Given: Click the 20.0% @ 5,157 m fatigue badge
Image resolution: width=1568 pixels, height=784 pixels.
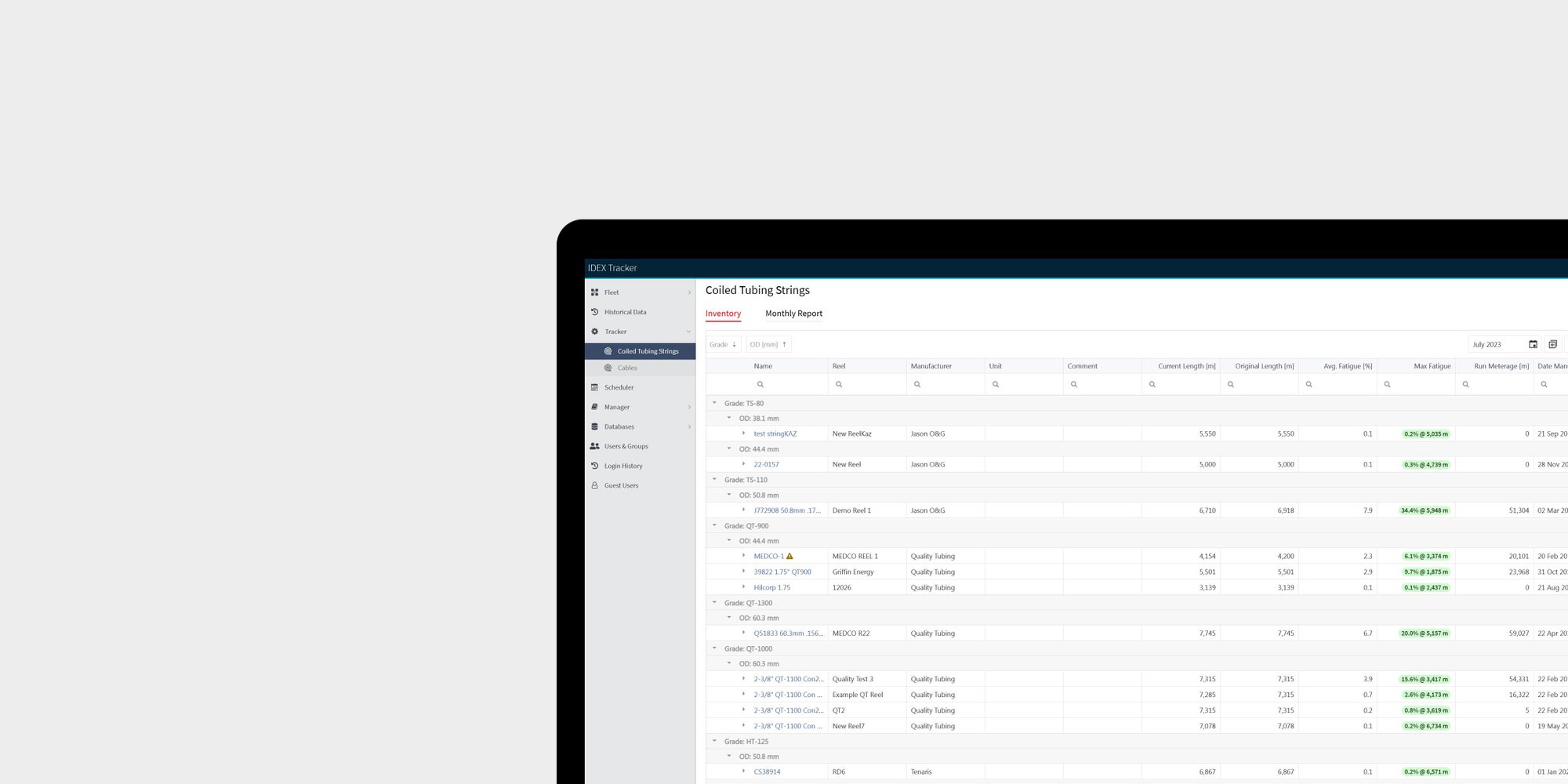Looking at the screenshot, I should click(1425, 633).
